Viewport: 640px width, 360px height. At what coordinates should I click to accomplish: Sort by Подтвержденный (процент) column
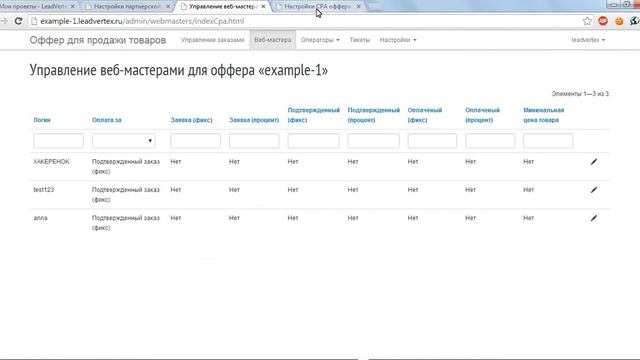point(373,115)
